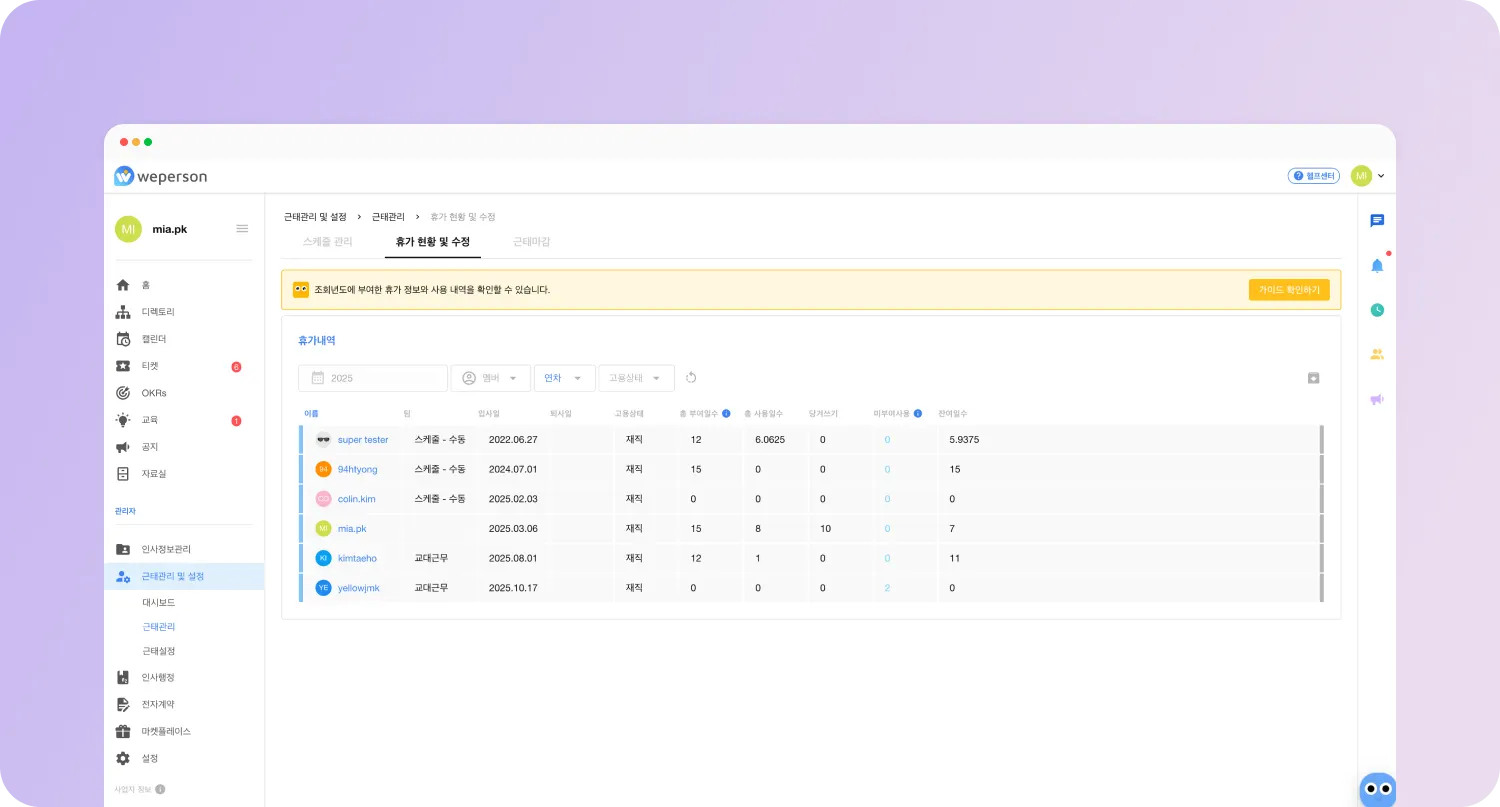Collapse sidebar with the hamburger icon
1500x807 pixels.
242,229
